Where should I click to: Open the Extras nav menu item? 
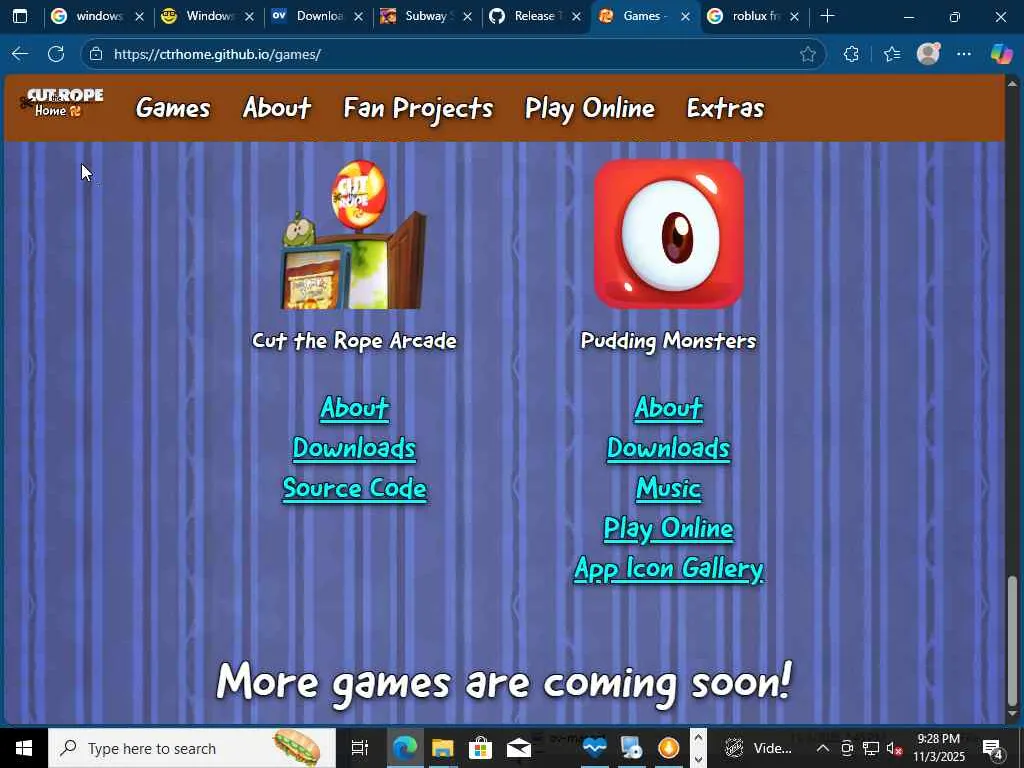(x=726, y=108)
